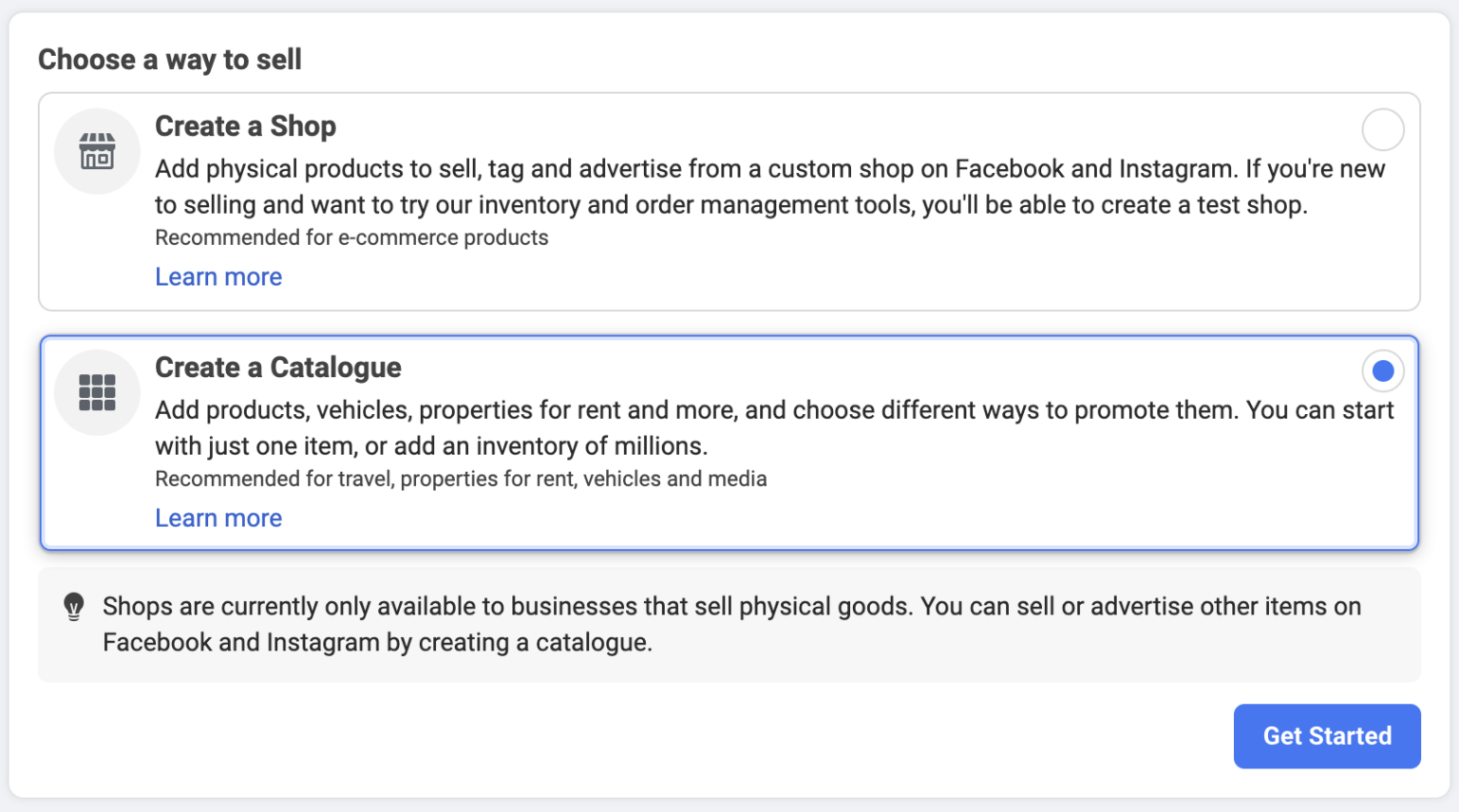Click the grey info banner about physical goods

[x=729, y=624]
